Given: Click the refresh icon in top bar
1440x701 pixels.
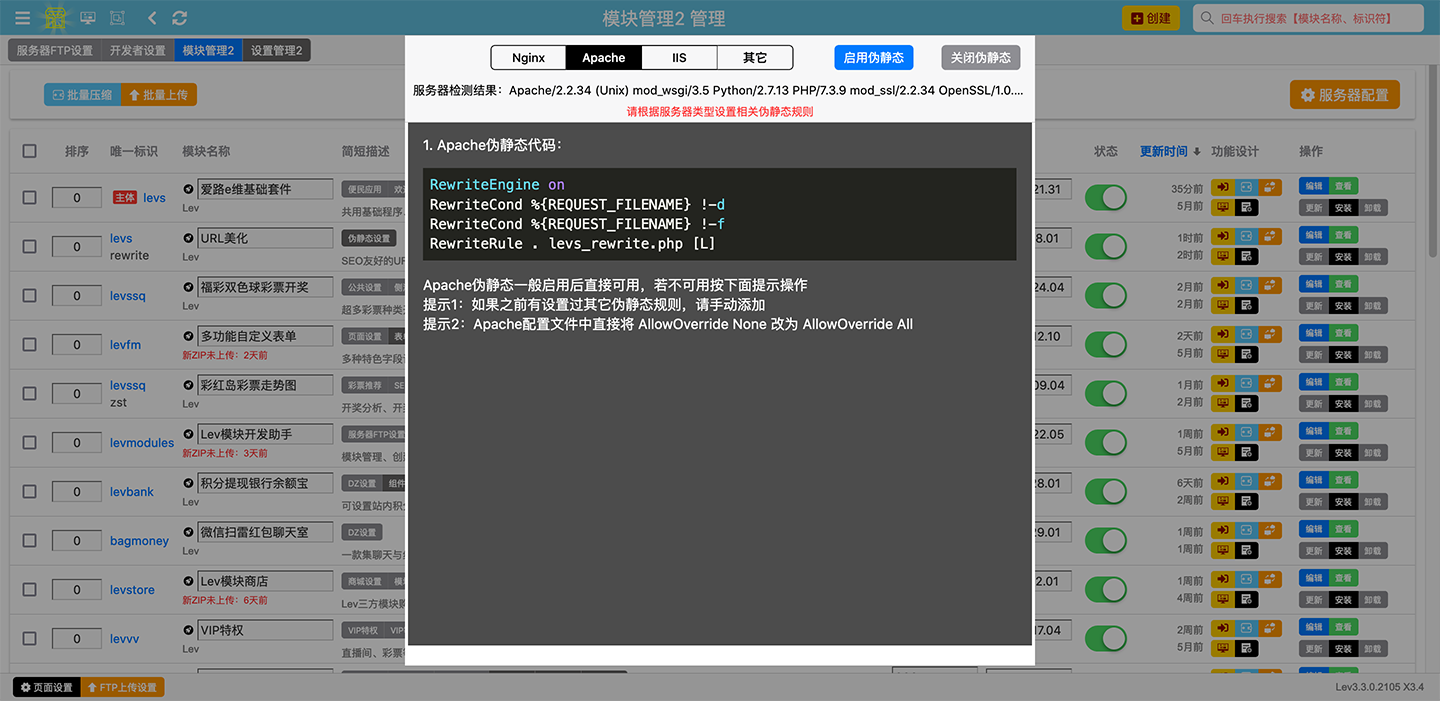Looking at the screenshot, I should point(180,18).
